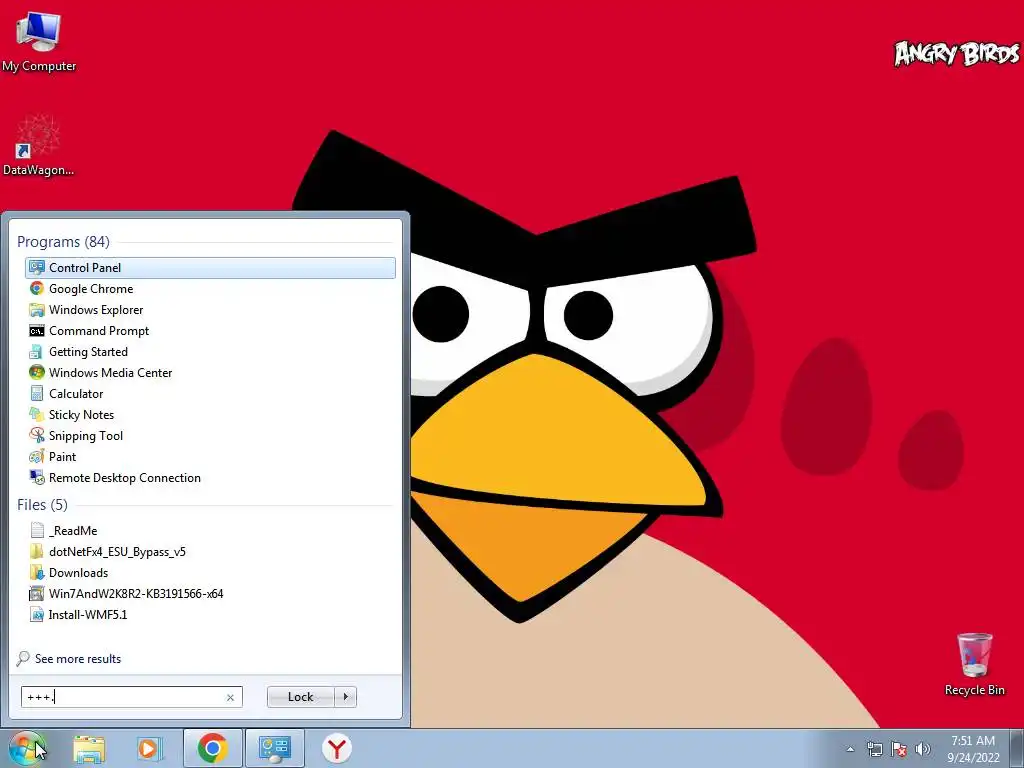Select the Recycle Bin icon
Viewport: 1024px width, 768px height.
pyautogui.click(x=974, y=664)
